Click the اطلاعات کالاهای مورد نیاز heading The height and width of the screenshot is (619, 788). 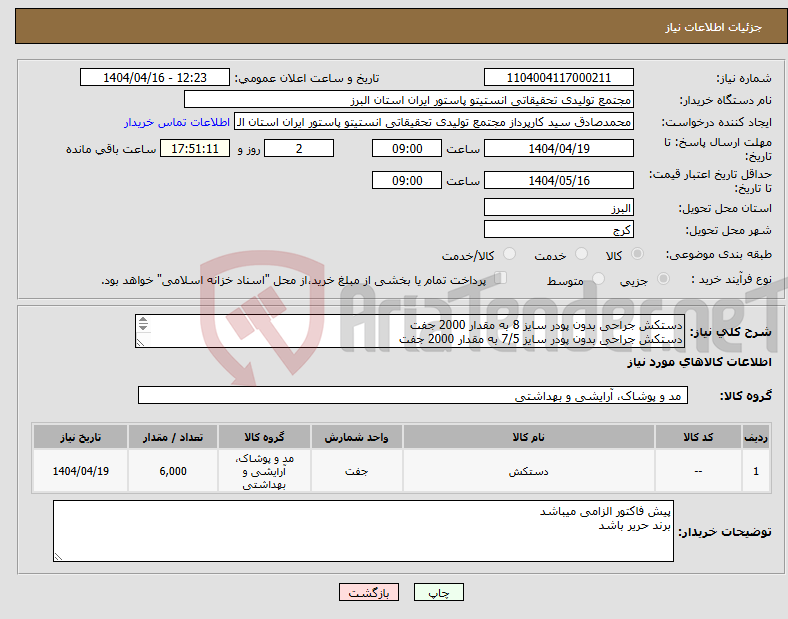[699, 362]
